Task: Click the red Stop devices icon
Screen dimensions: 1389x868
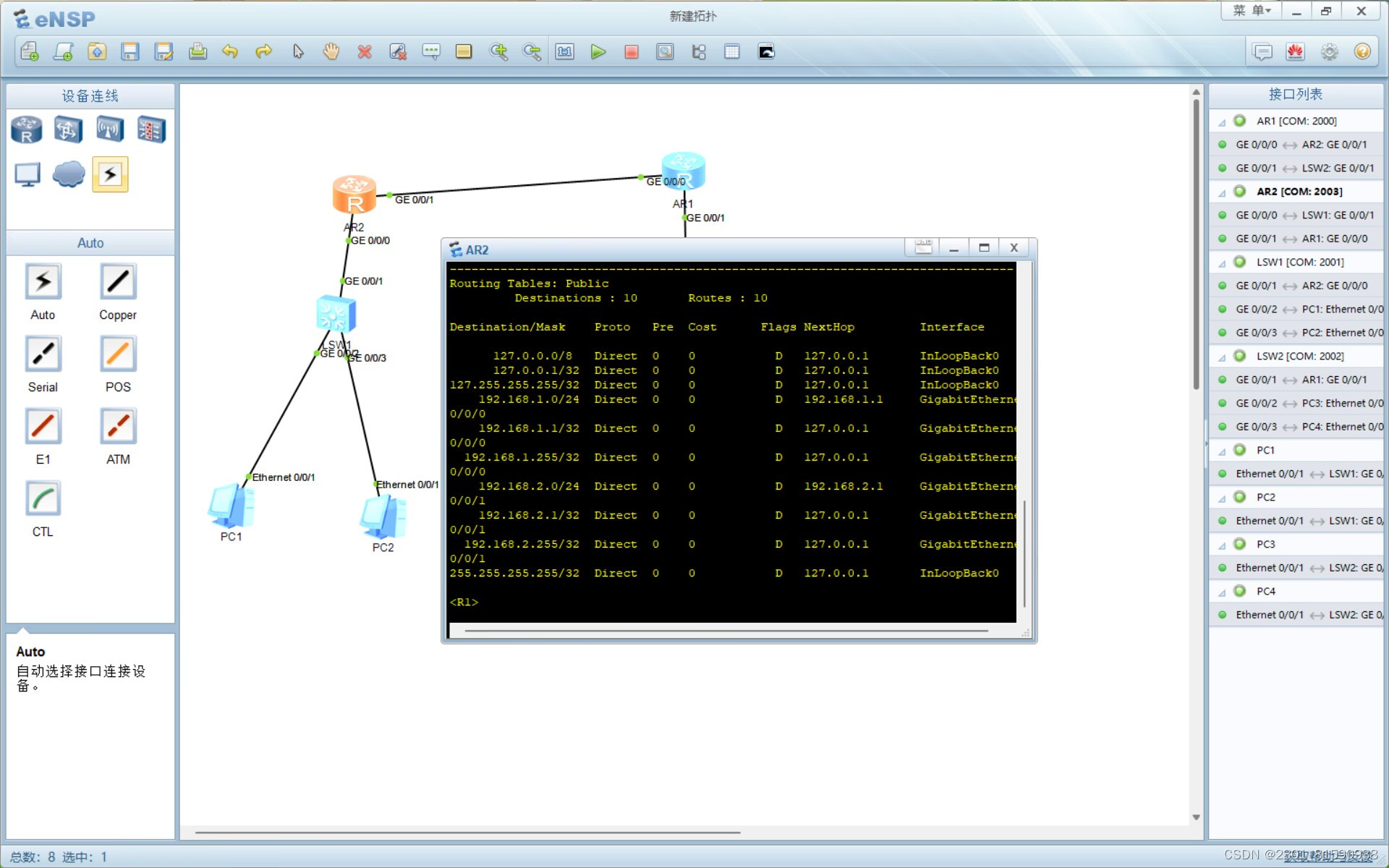Action: point(631,52)
